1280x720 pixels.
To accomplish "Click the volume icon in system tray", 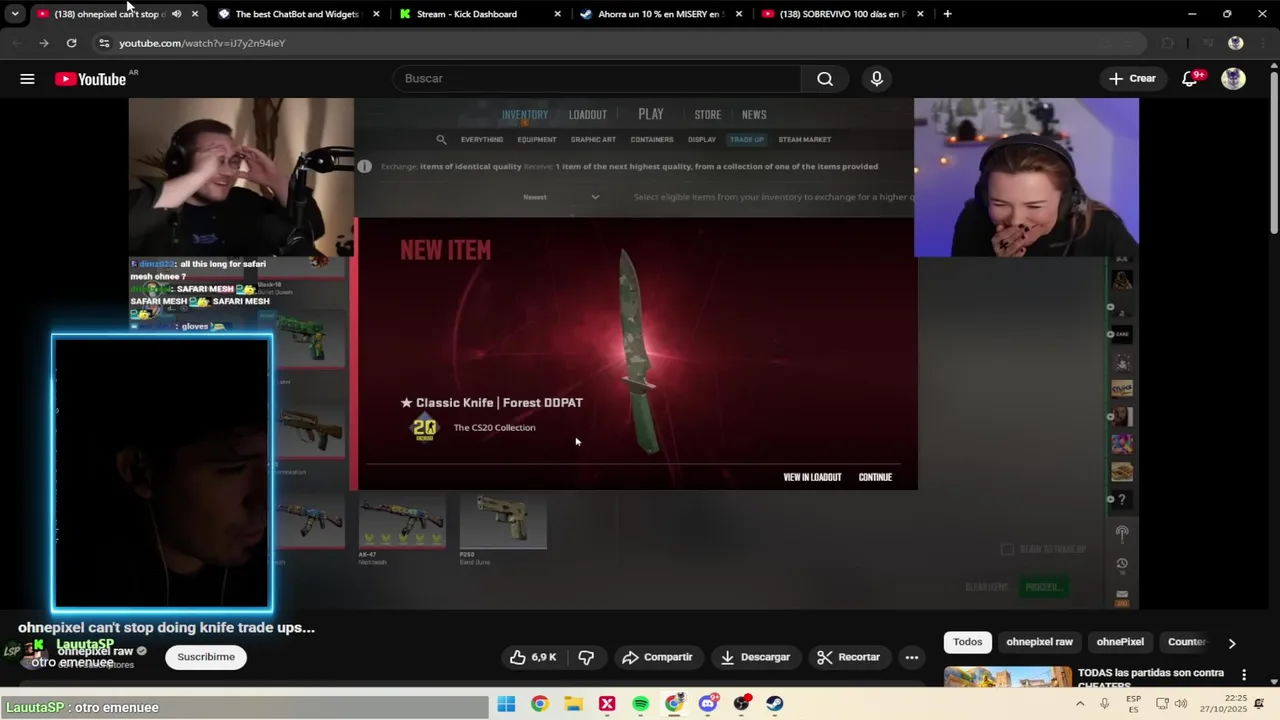I will (x=1181, y=704).
